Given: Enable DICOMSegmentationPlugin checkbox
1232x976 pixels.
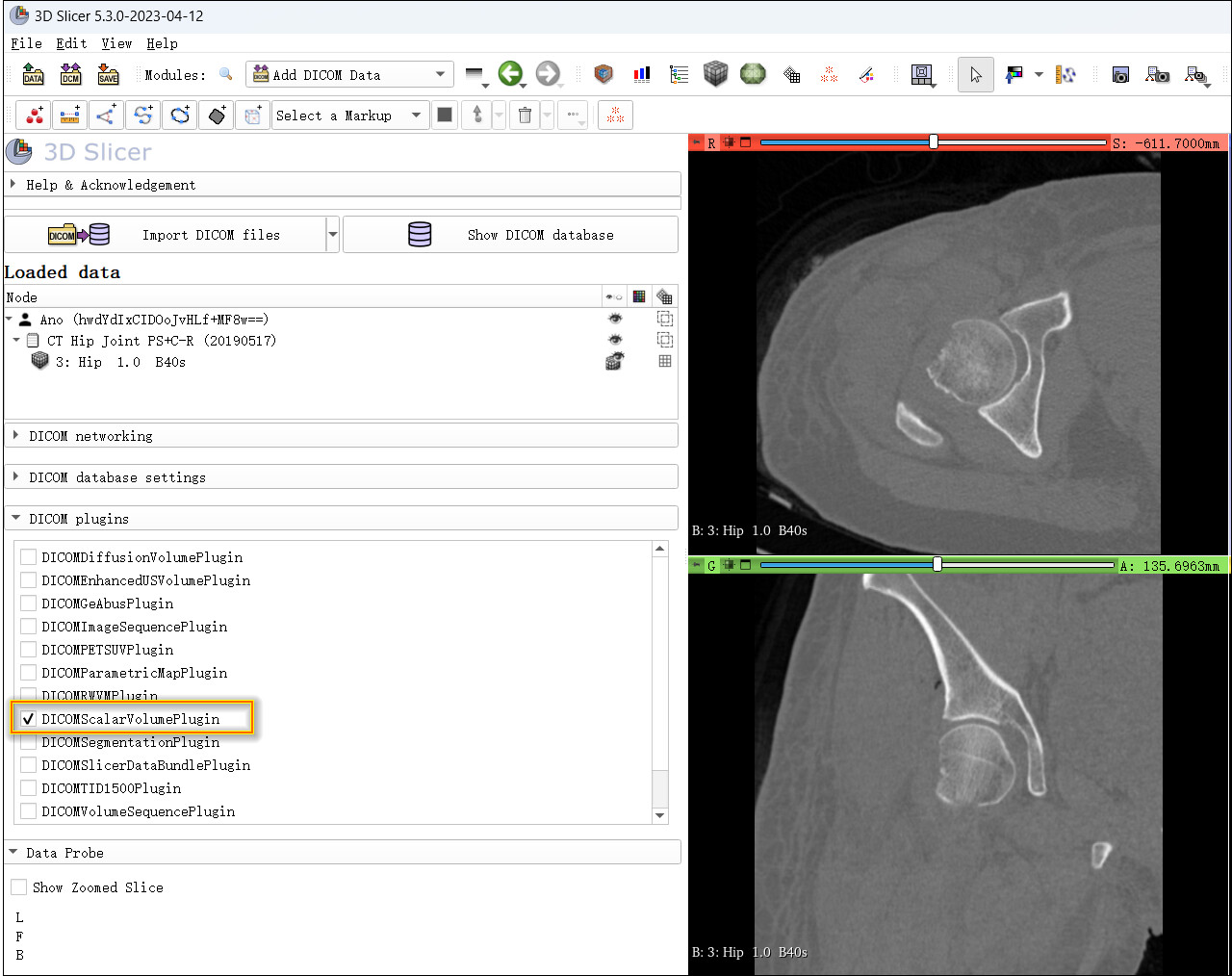Looking at the screenshot, I should coord(28,742).
